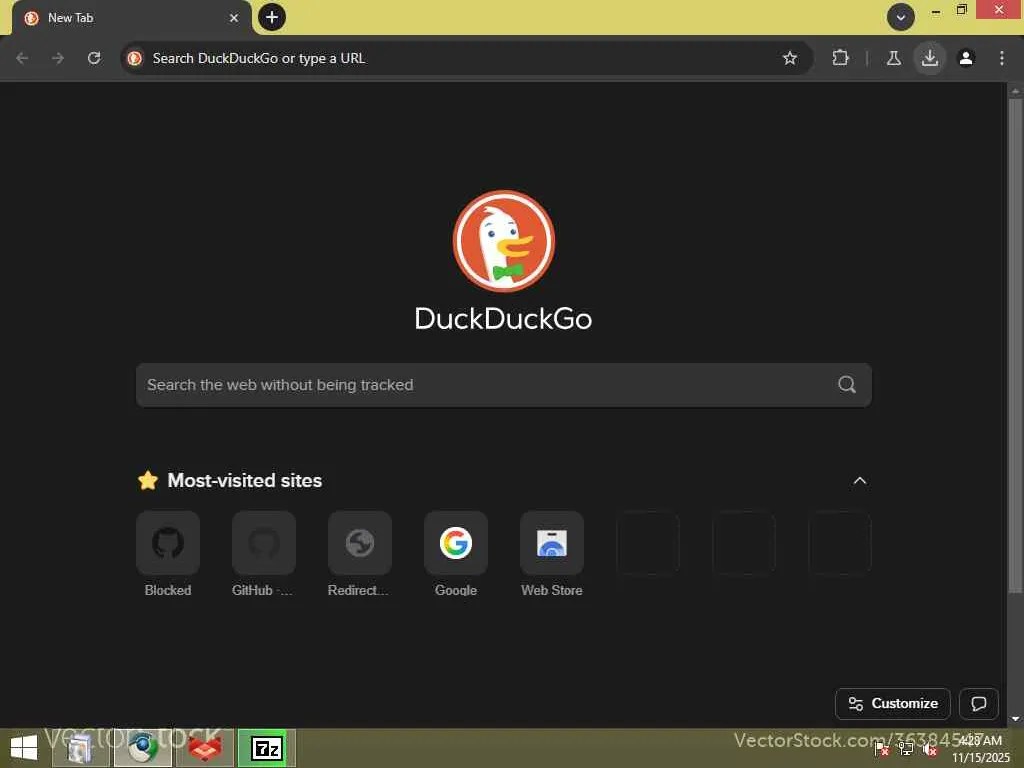Click the 'Search the web without being tracked' box
Image resolution: width=1024 pixels, height=768 pixels.
[504, 385]
